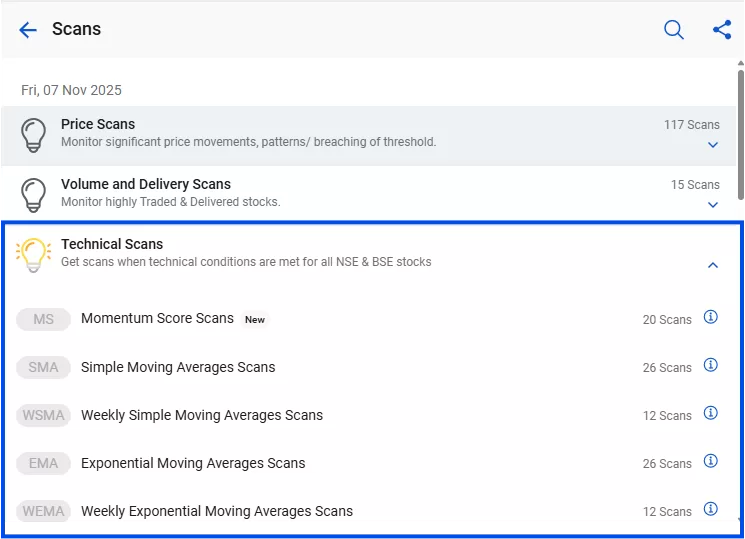
Task: Click the Price Scans lightbulb icon
Action: [x=34, y=134]
